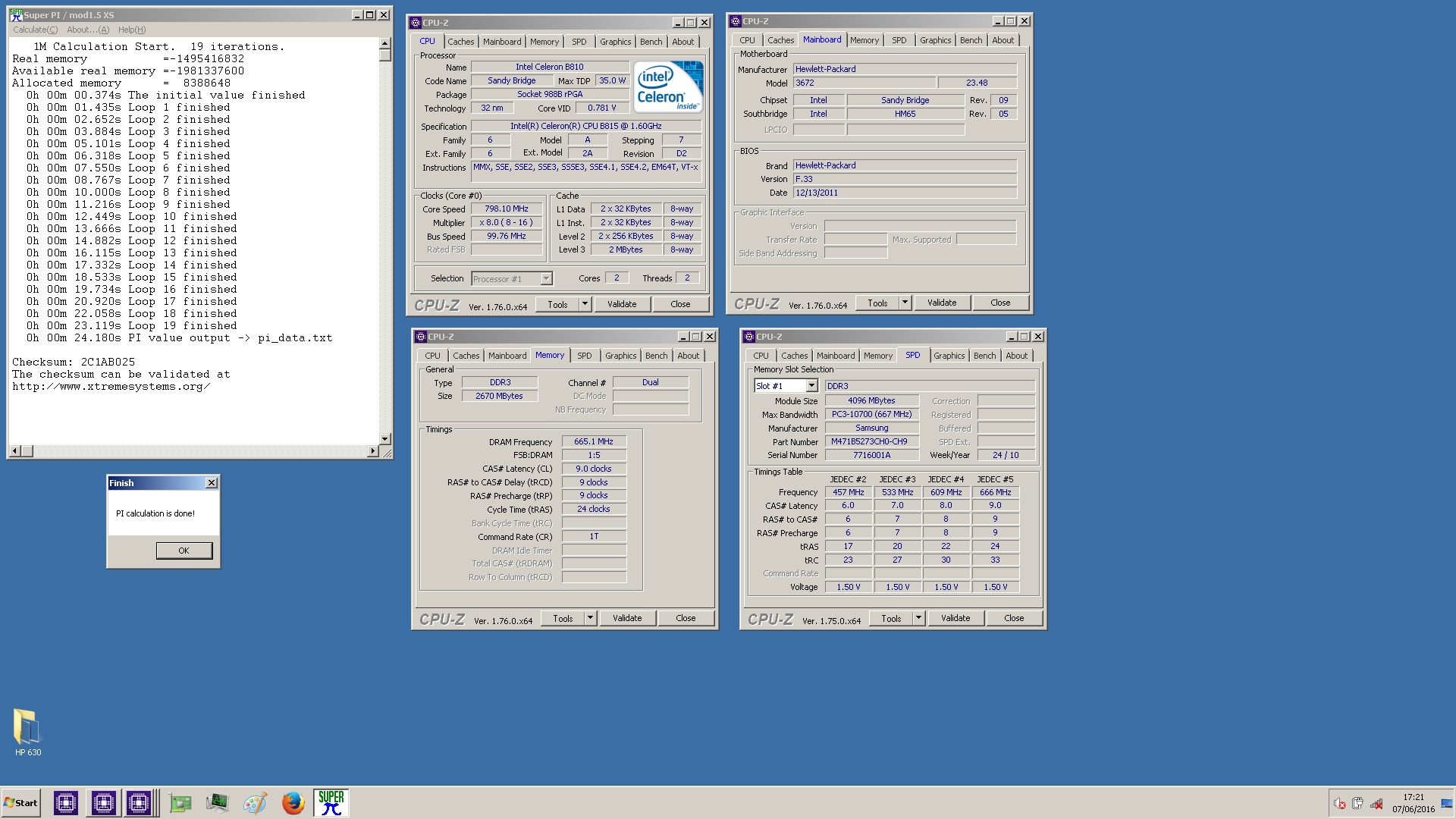
Task: Switch to Bench tab in the Celeron CPU window
Action: click(651, 42)
